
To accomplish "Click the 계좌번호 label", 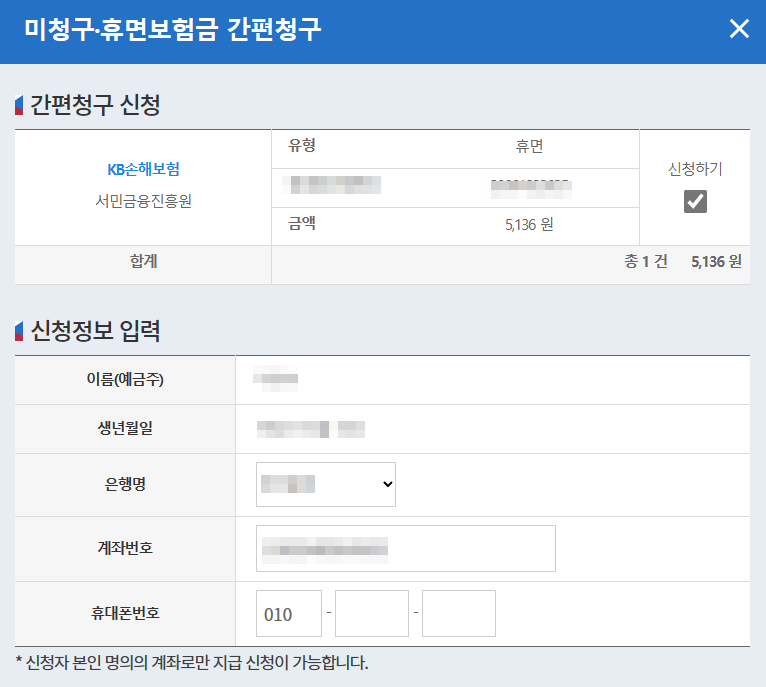I will [125, 548].
